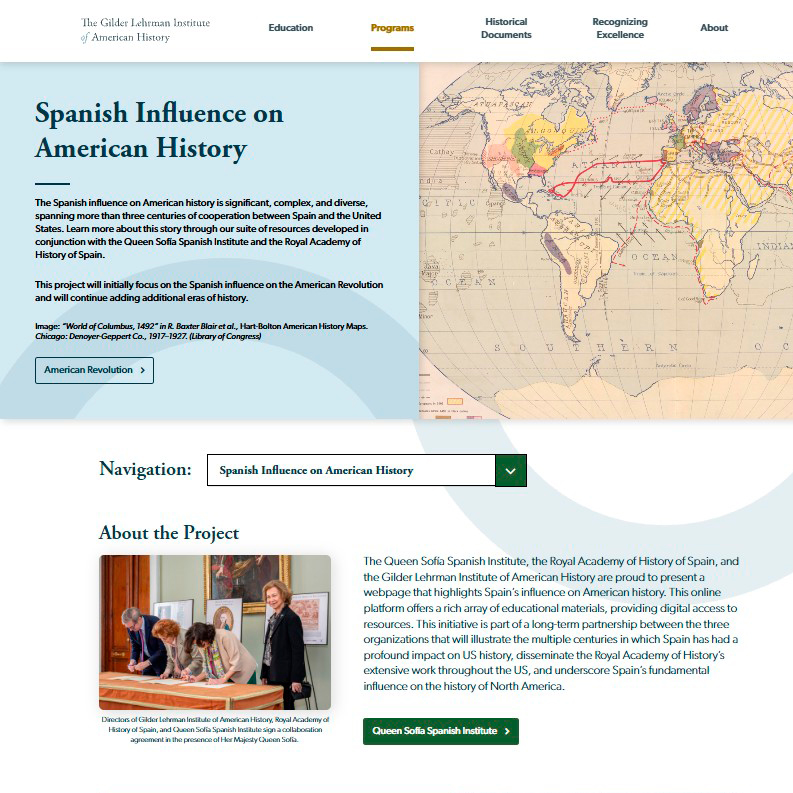
Task: Click the 'Spanish Influence on American History' heading
Action: 159,130
